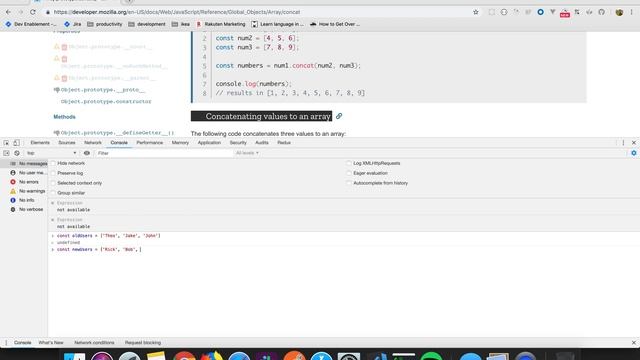Close the bottom drawer panel
This screenshot has height=360, width=640.
coord(634,343)
